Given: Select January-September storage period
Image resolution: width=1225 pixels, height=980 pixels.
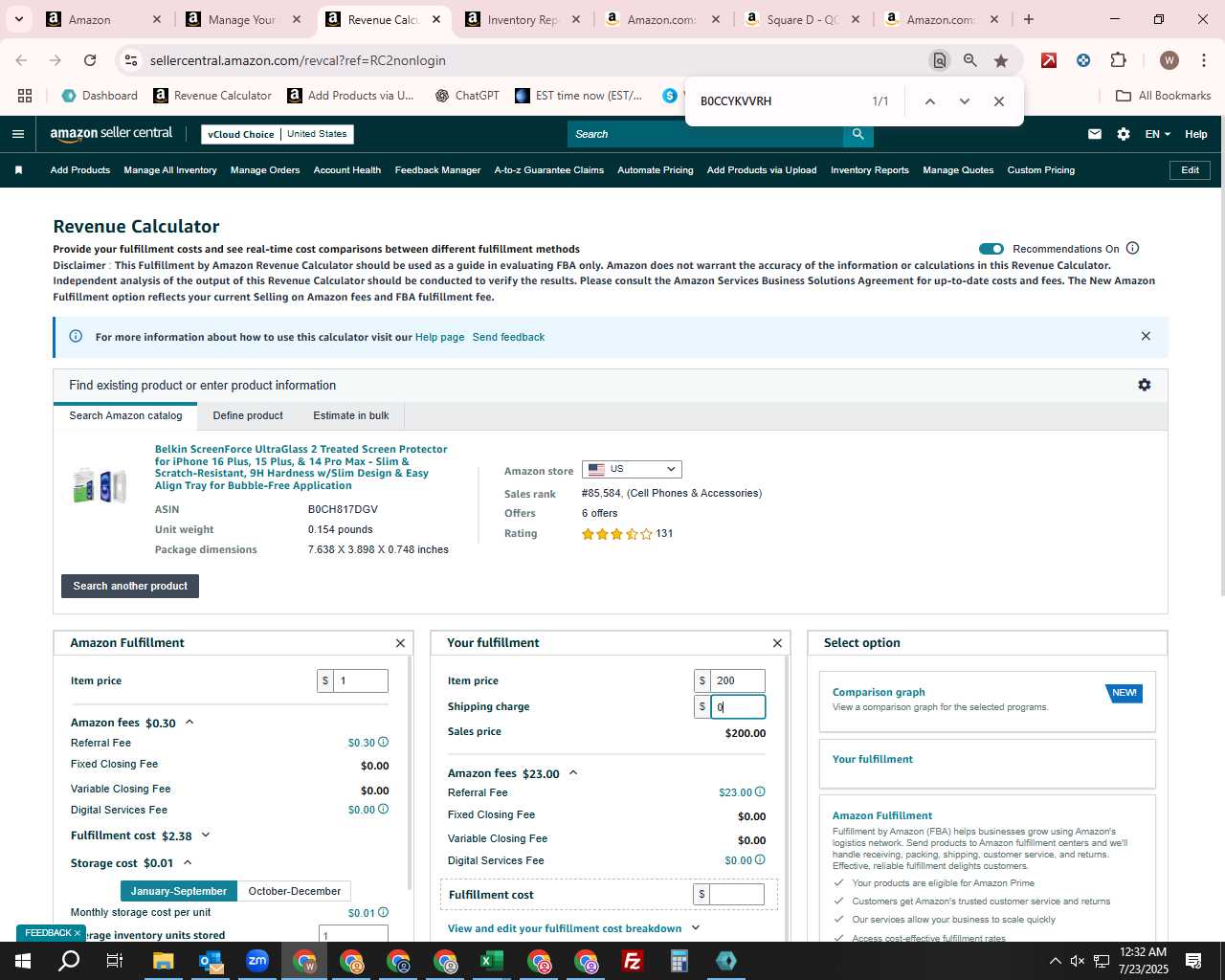Looking at the screenshot, I should point(179,891).
